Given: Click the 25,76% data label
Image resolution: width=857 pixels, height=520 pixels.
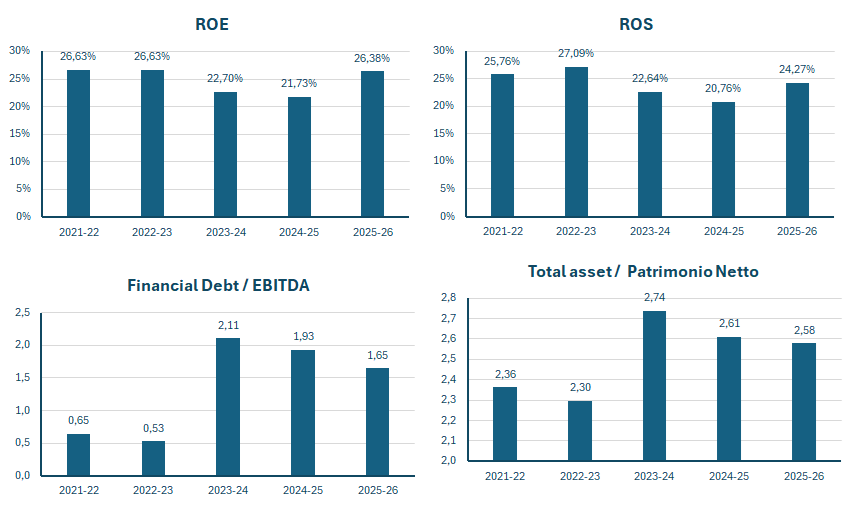Looking at the screenshot, I should pos(502,61).
